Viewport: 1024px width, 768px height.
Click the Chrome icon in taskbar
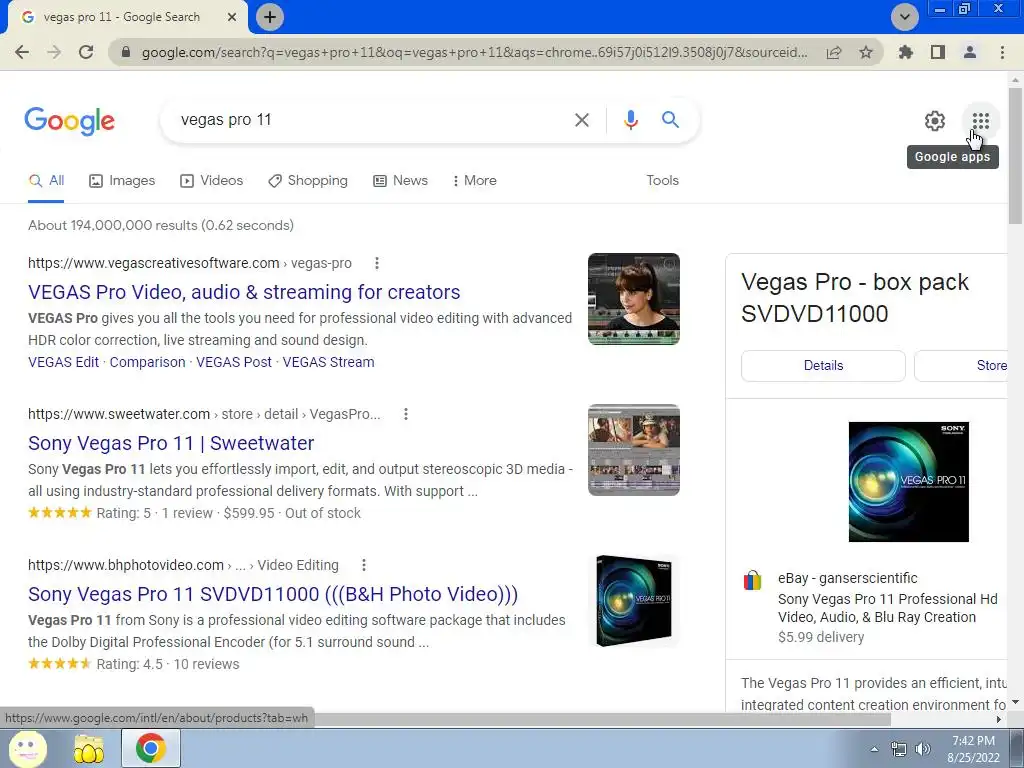click(150, 749)
